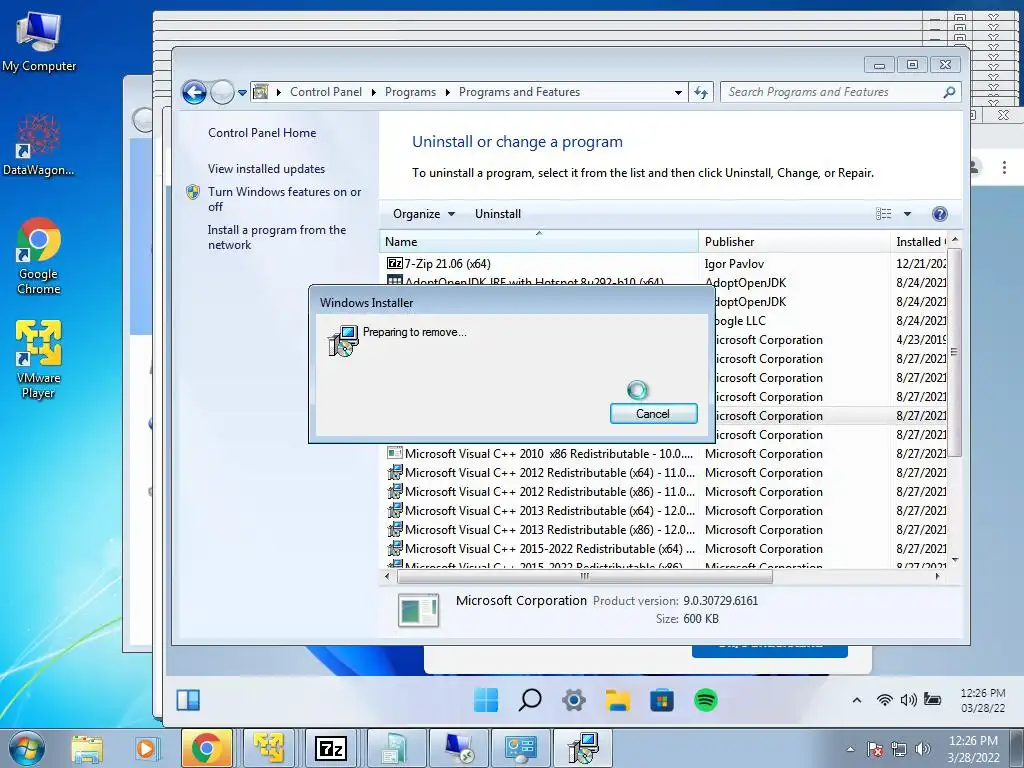This screenshot has width=1024, height=768.
Task: Open My Computer desktop icon
Action: click(x=39, y=42)
